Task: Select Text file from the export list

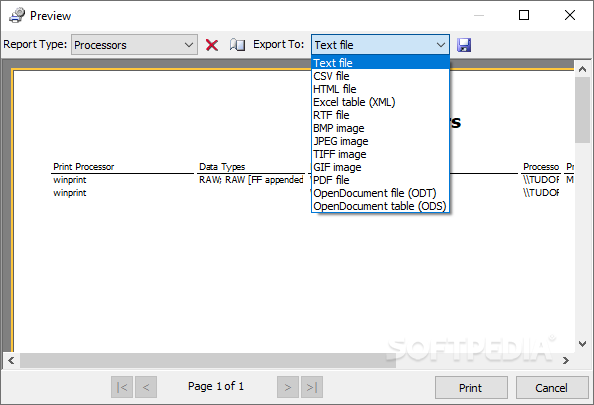Action: [380, 63]
